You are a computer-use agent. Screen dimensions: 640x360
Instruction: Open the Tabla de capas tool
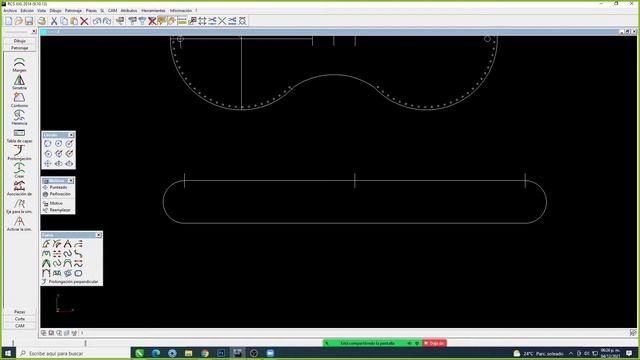coord(19,135)
